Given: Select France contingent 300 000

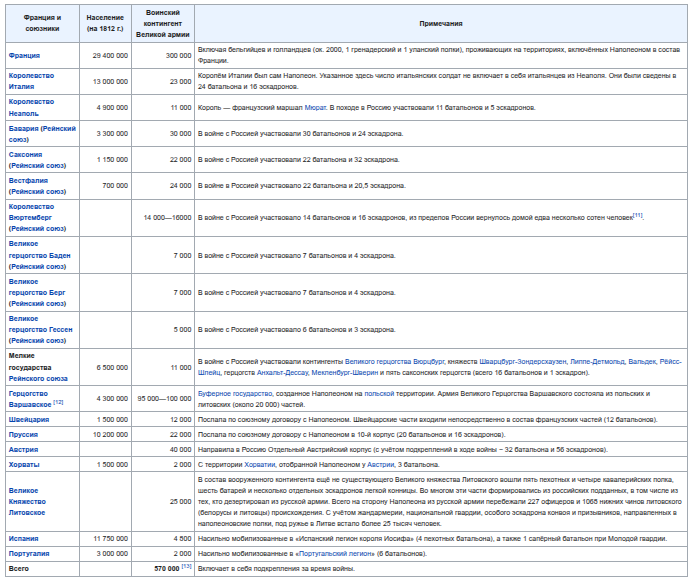Looking at the screenshot, I should (x=179, y=56).
